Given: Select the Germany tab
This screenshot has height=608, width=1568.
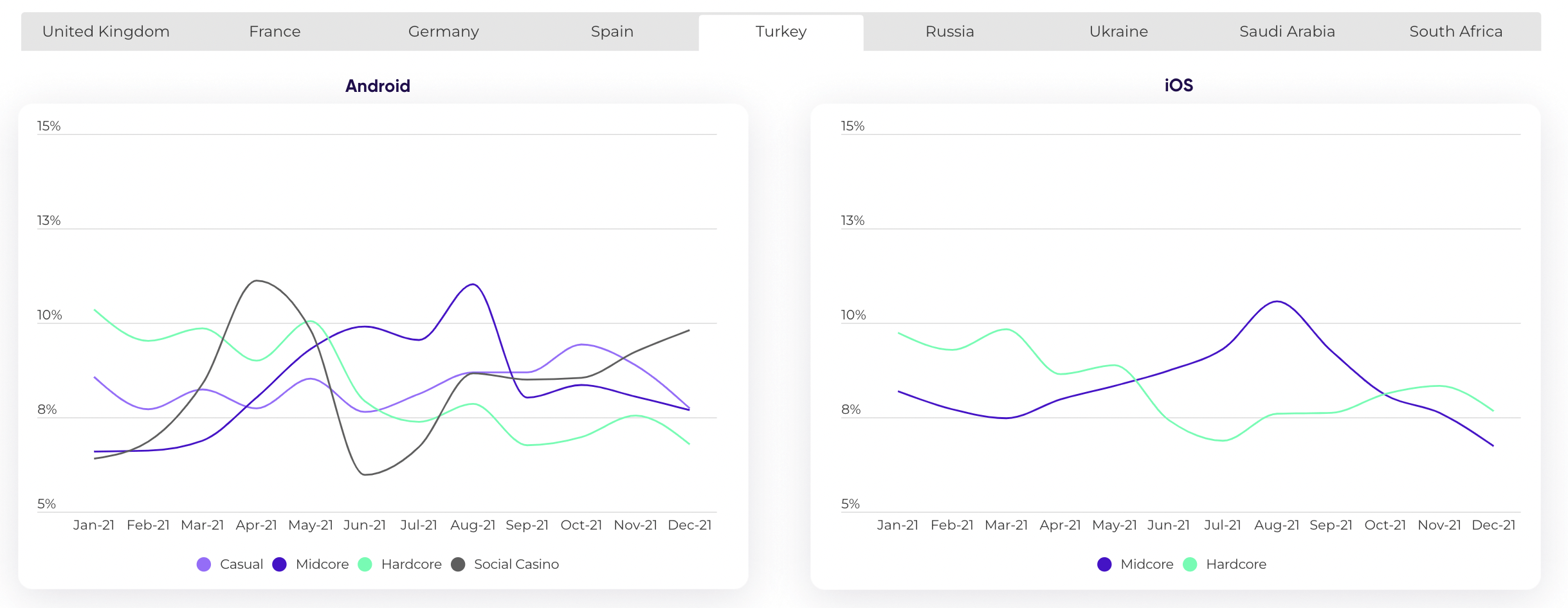Looking at the screenshot, I should click(x=443, y=31).
